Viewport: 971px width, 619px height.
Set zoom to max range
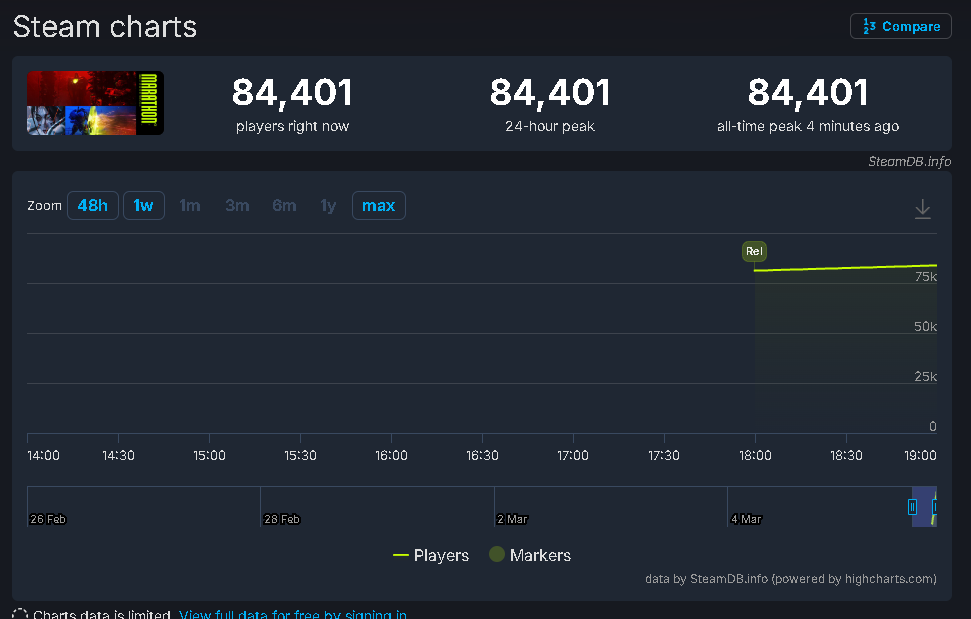(x=378, y=206)
